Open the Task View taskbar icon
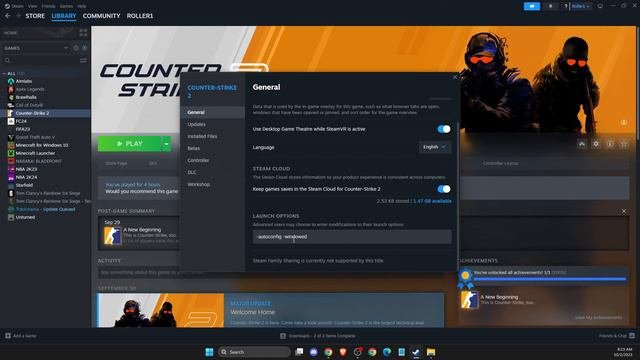This screenshot has height=360, width=640. 299,352
